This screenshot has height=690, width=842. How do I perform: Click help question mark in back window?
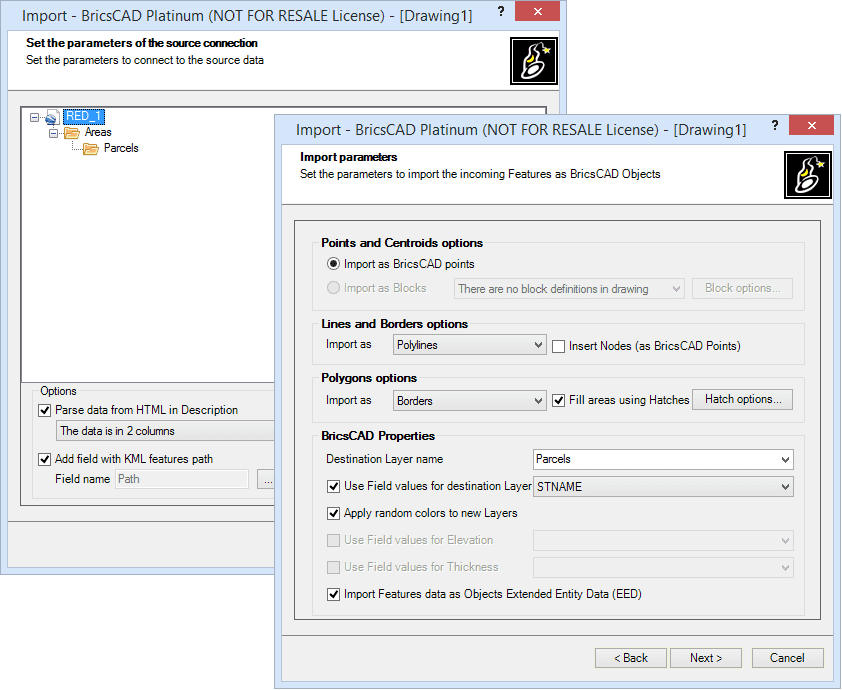(x=501, y=12)
